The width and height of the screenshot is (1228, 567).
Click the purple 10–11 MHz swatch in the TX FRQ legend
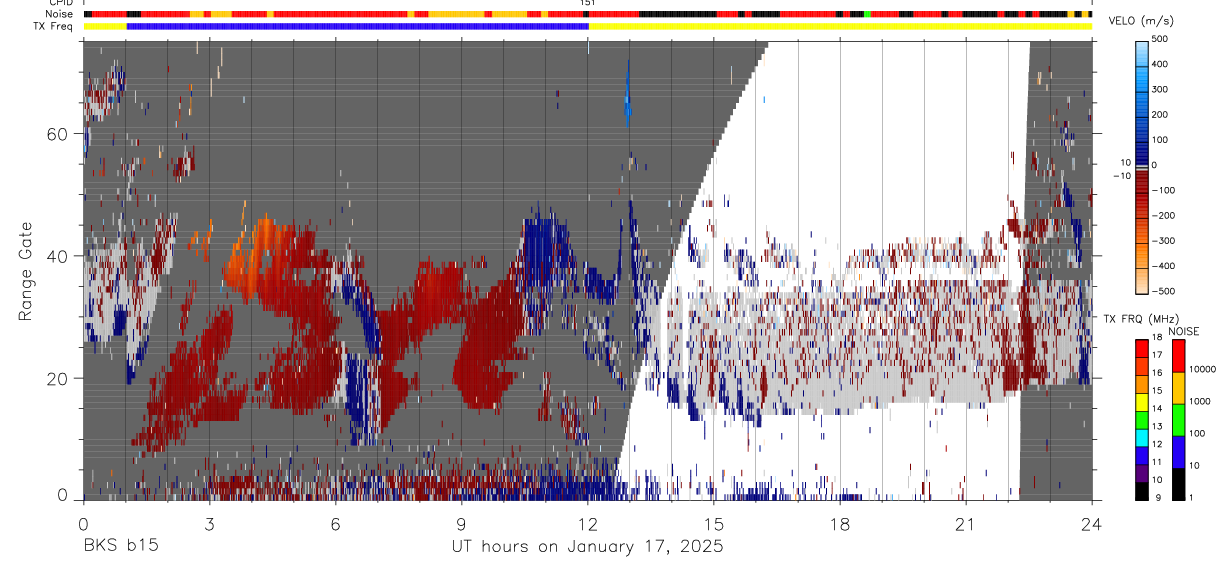pos(1142,473)
